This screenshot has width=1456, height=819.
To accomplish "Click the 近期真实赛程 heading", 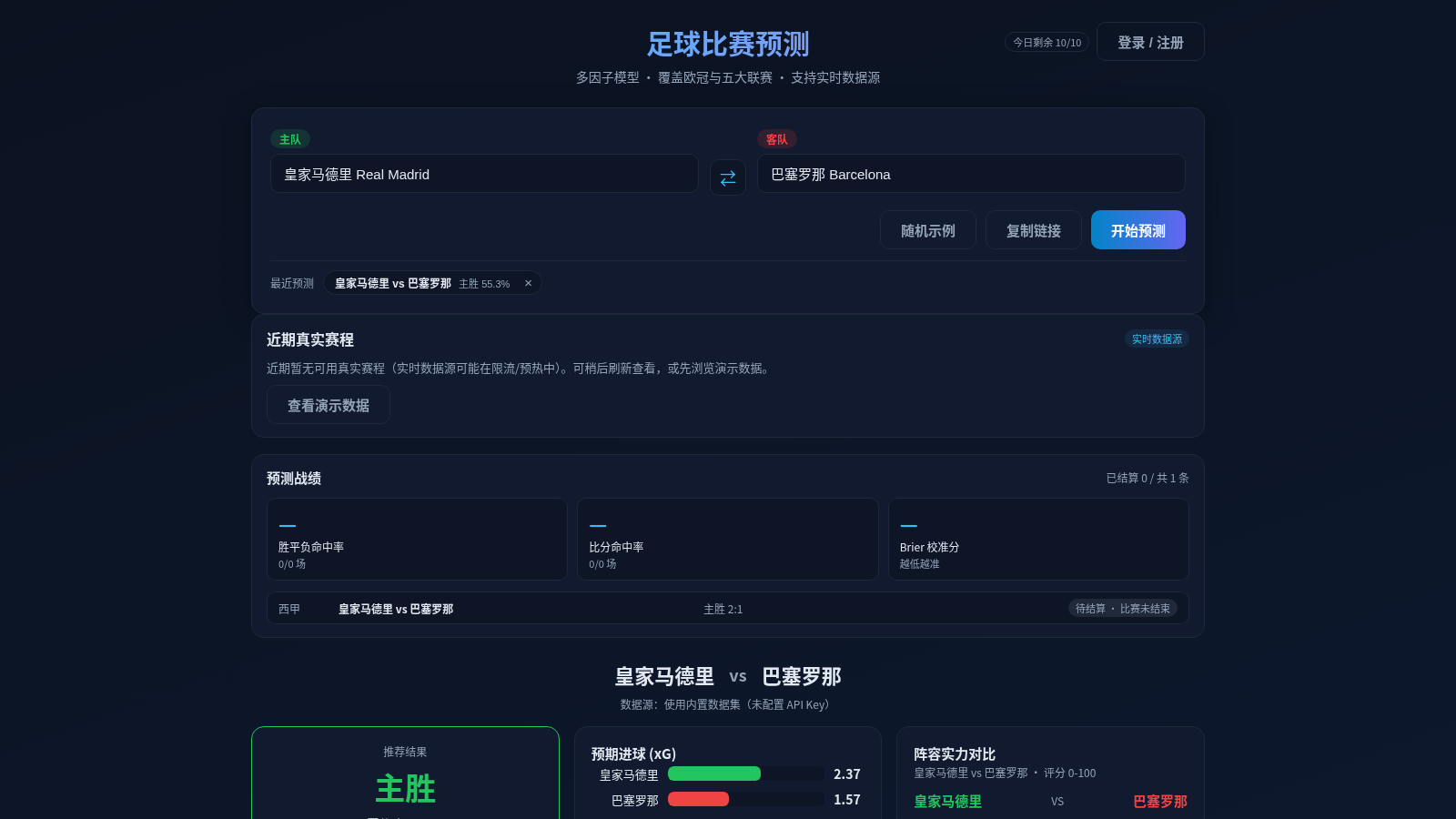I will [x=310, y=339].
